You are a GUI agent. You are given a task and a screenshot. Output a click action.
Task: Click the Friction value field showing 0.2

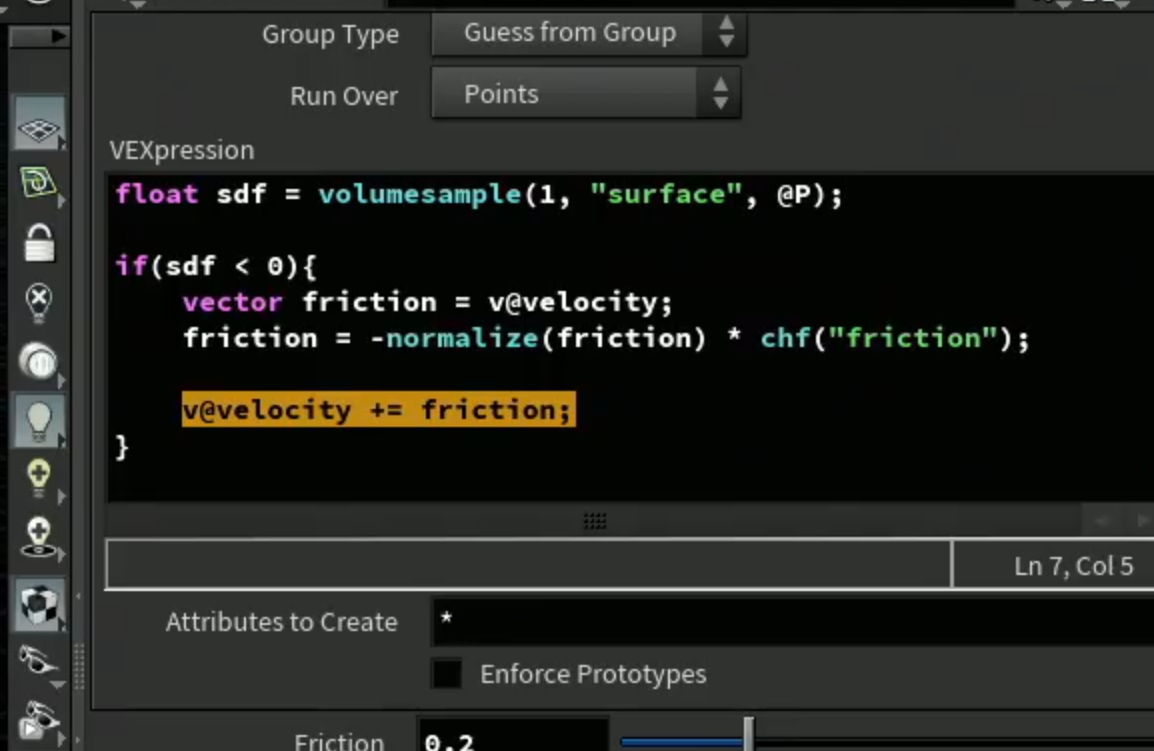(x=514, y=736)
